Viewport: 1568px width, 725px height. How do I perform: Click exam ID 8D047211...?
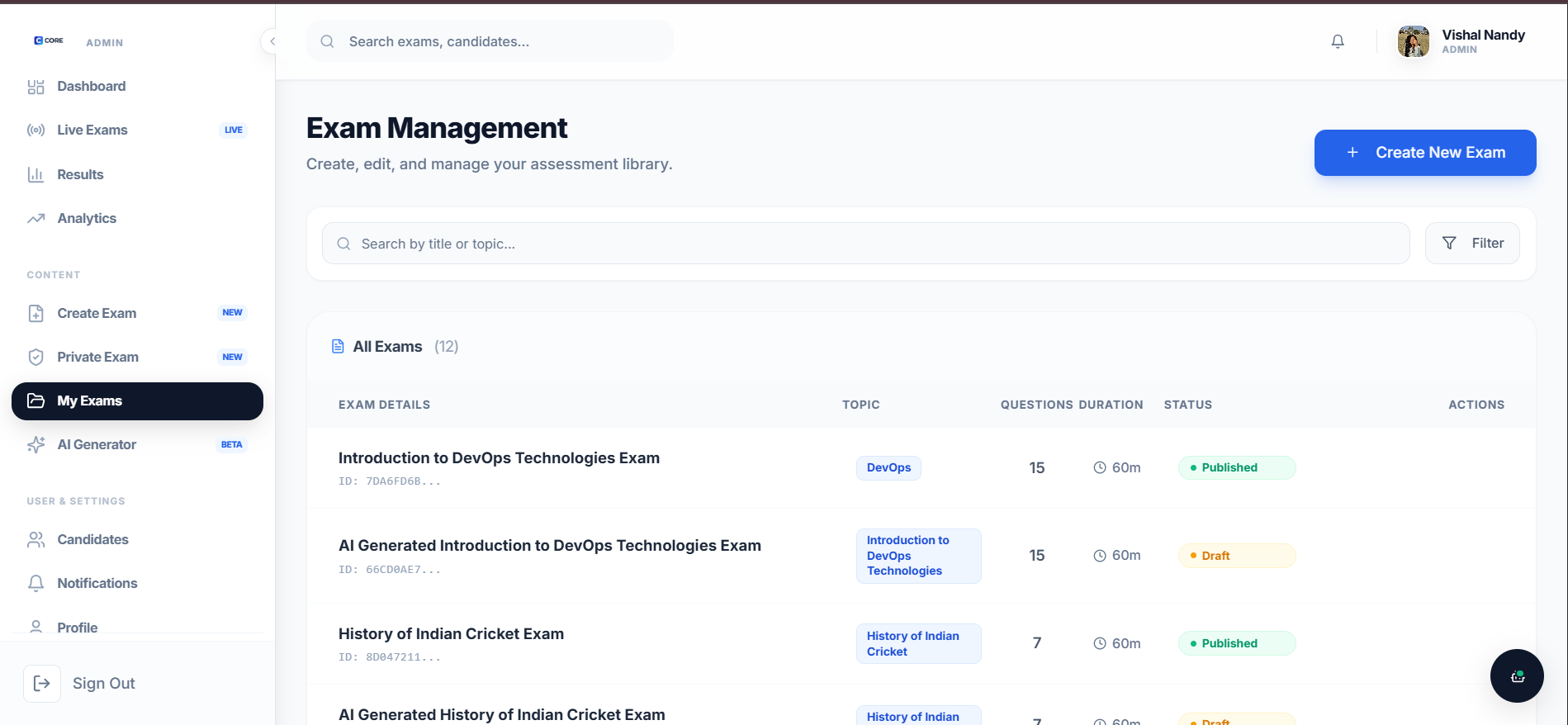pos(390,657)
